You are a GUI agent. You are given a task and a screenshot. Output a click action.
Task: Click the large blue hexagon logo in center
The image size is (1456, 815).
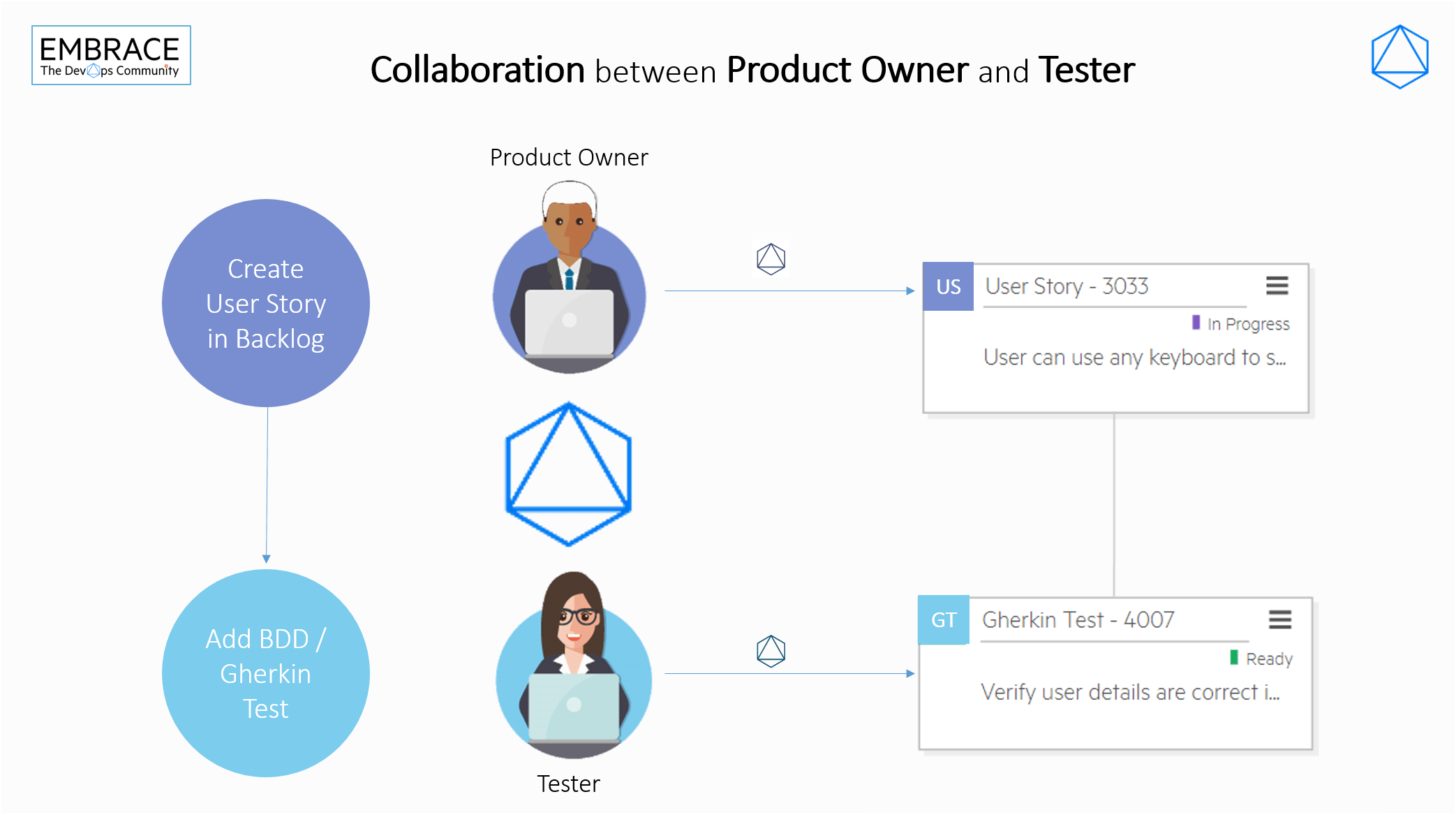tap(569, 474)
